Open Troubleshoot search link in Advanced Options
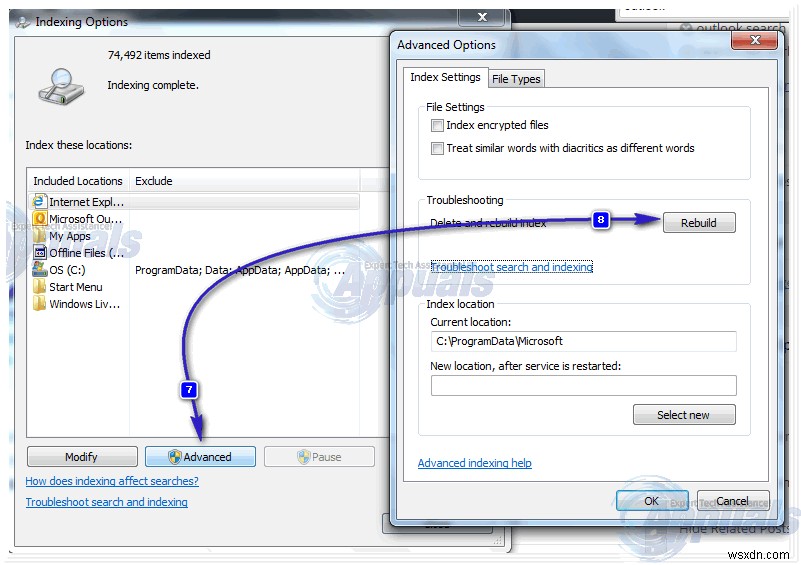Viewport: 801px width, 565px height. point(512,267)
